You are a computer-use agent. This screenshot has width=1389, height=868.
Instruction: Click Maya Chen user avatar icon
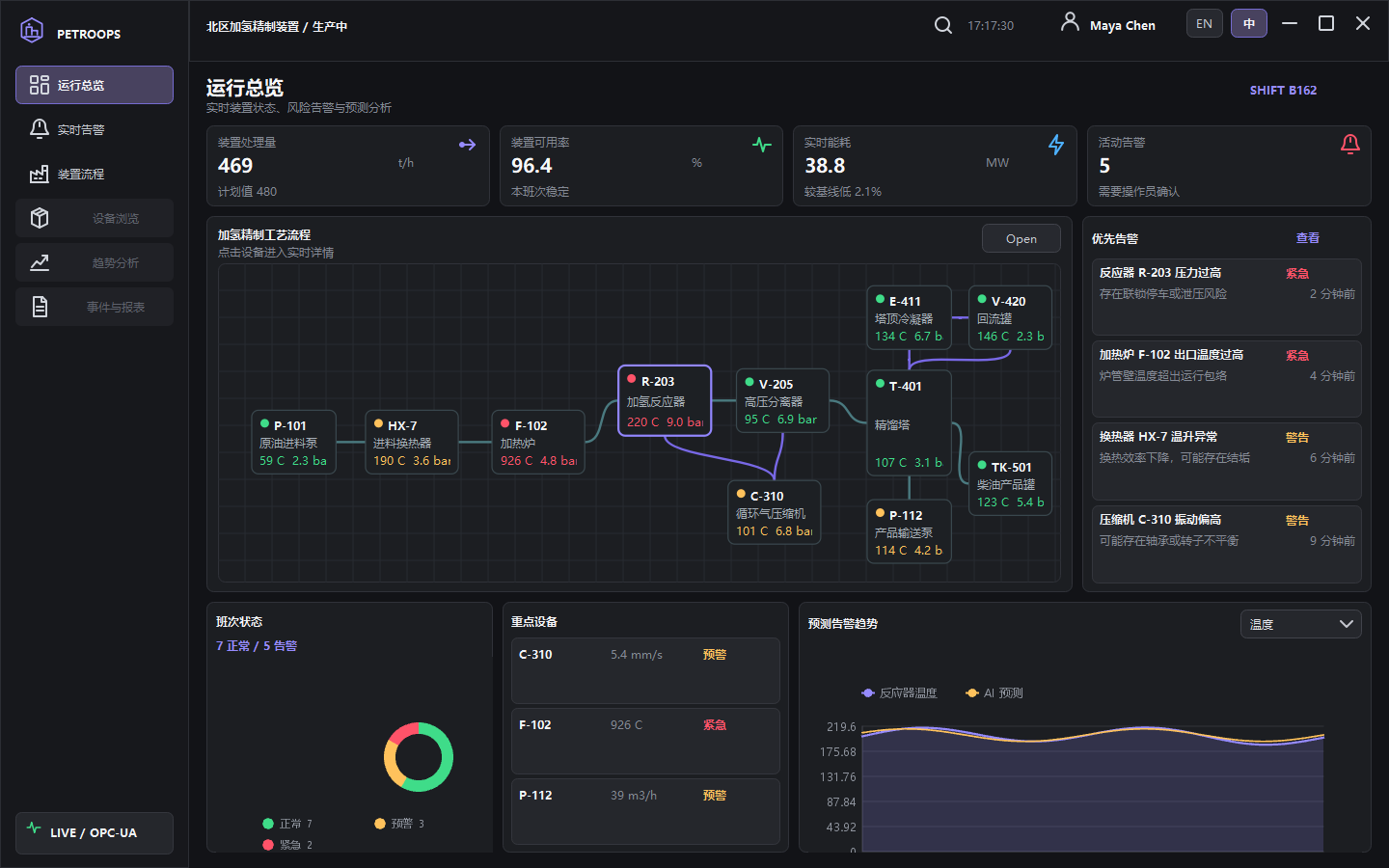[x=1070, y=22]
